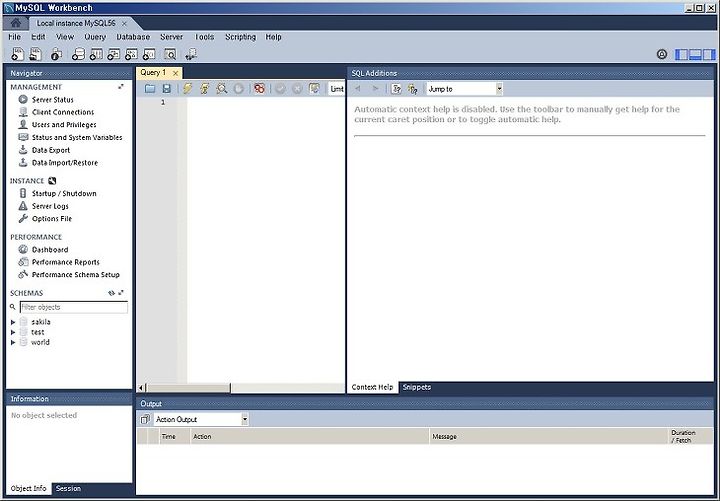
Task: Select the Object Info tab
Action: tap(28, 489)
